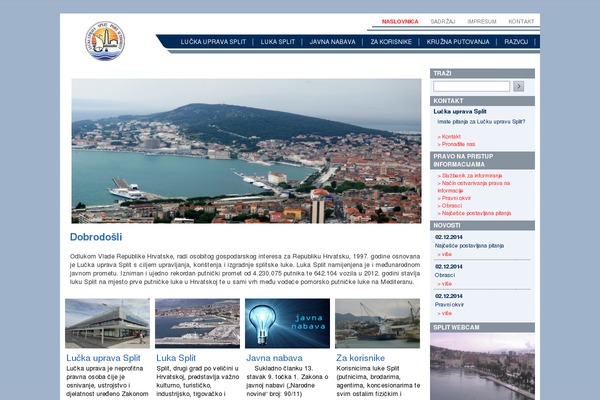This screenshot has width=600, height=400.
Task: Open više under Najčešće postavljana pitanja news
Action: [445, 254]
